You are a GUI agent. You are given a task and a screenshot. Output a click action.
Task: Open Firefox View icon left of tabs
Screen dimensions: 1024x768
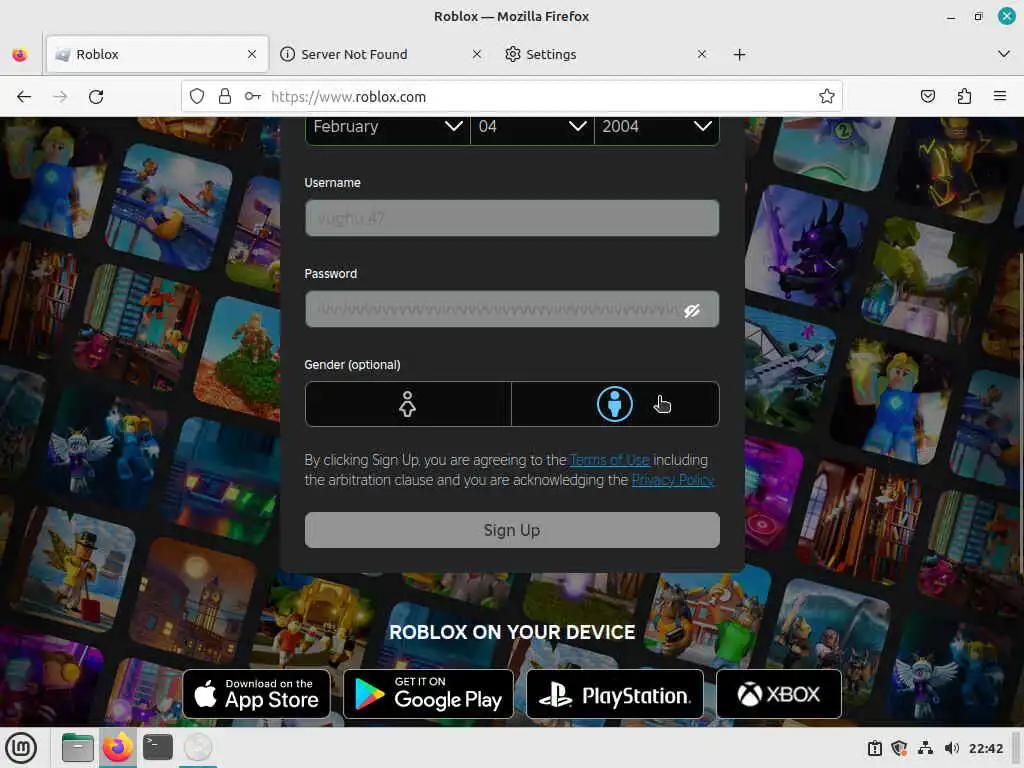tap(20, 54)
